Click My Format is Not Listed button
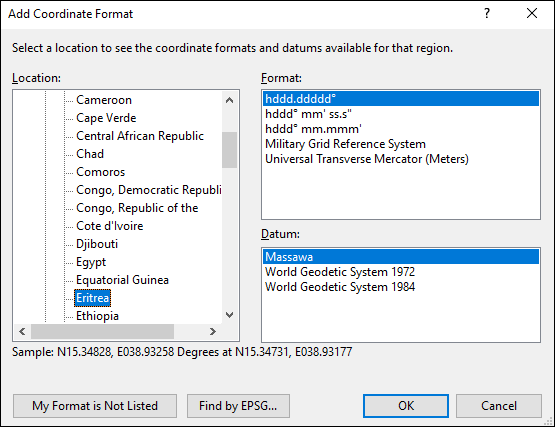555x427 pixels. tap(95, 406)
